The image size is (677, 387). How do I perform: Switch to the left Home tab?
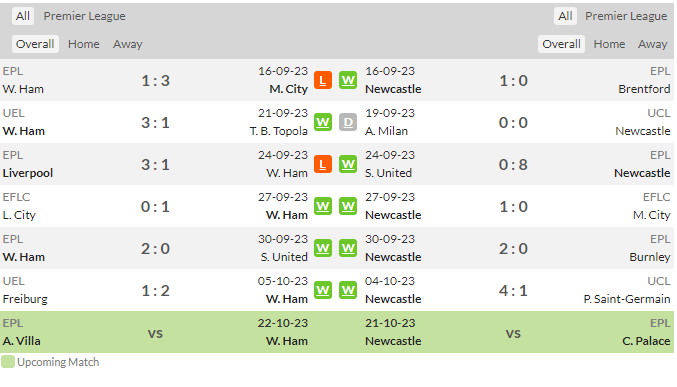[x=83, y=44]
